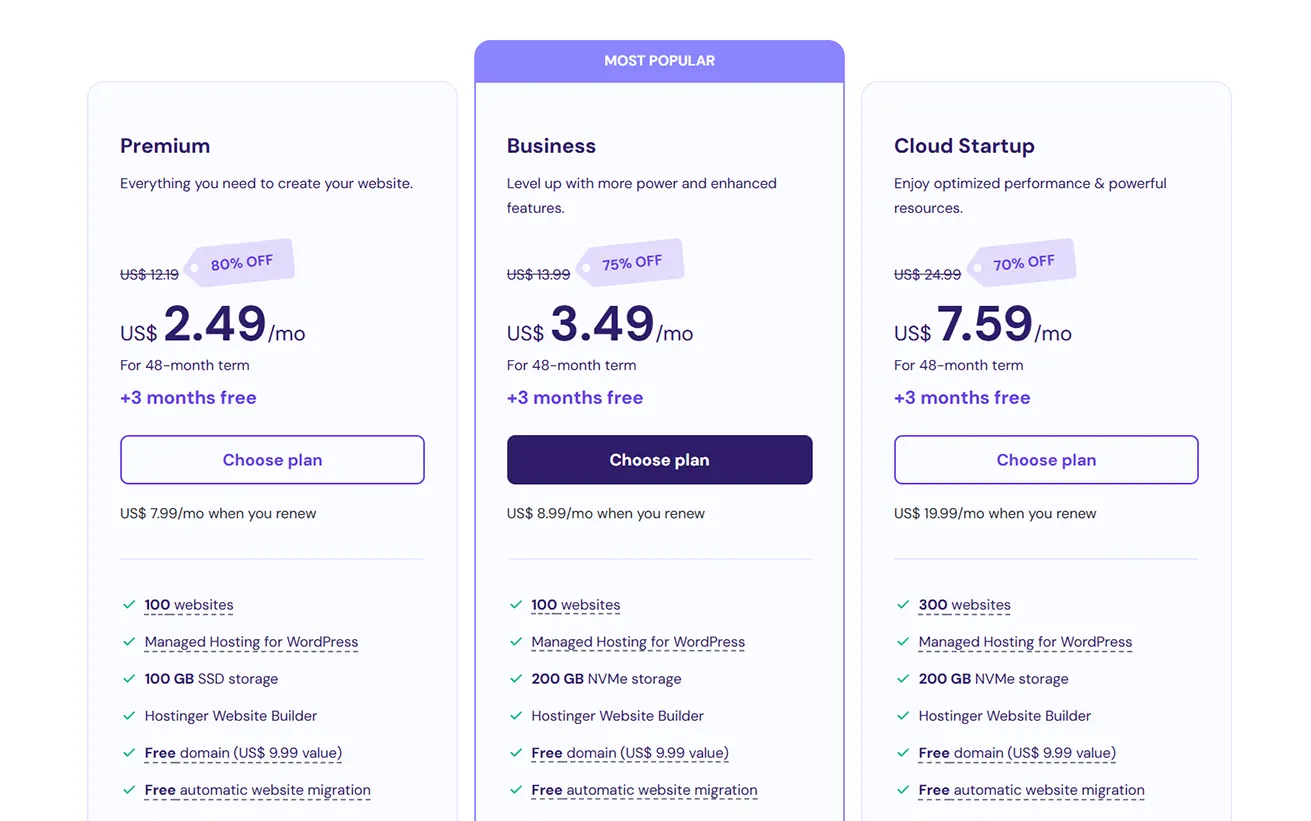
Task: Click Business US$ 3.49/mo price
Action: (x=600, y=325)
